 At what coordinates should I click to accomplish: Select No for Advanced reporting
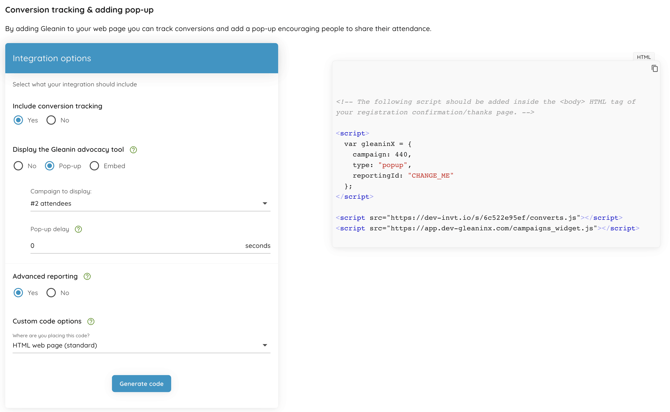click(x=51, y=293)
